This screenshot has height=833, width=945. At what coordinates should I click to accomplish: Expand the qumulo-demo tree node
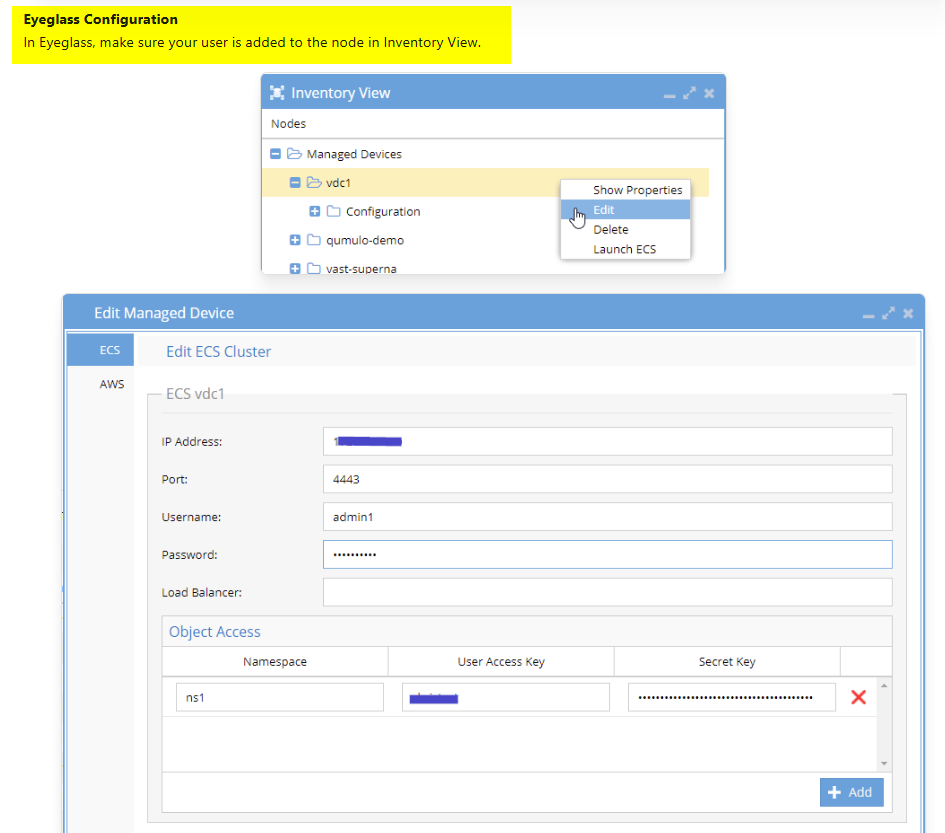295,240
